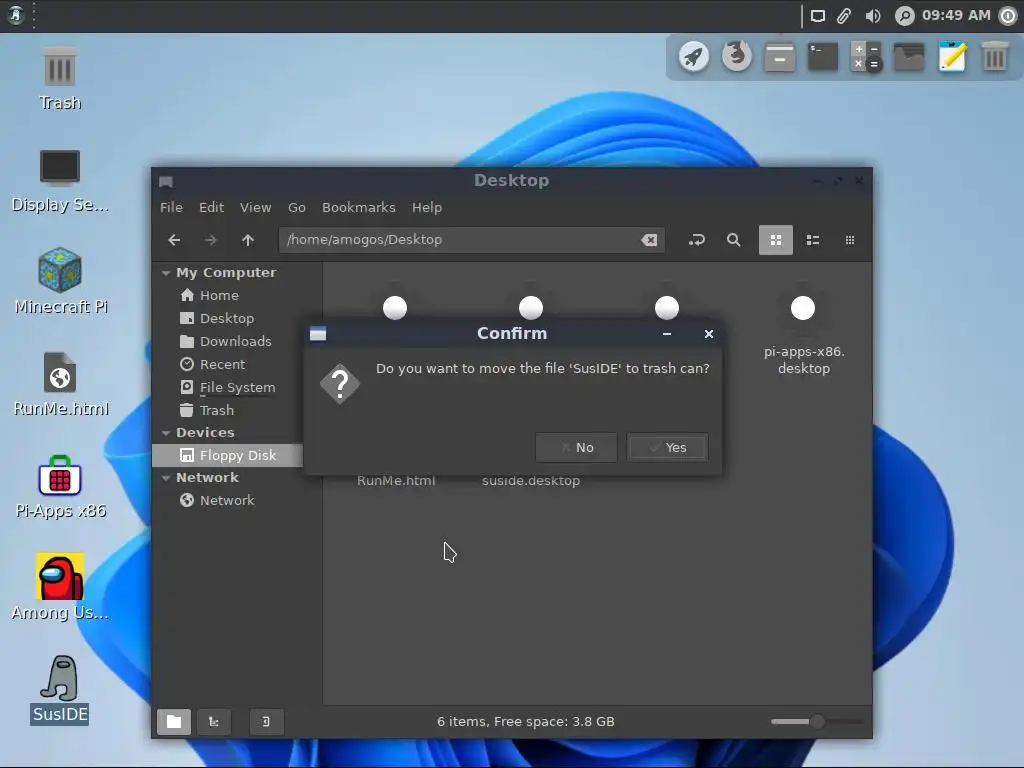Screen dimensions: 1024x768
Task: Open the Trash desktop icon
Action: (60, 77)
